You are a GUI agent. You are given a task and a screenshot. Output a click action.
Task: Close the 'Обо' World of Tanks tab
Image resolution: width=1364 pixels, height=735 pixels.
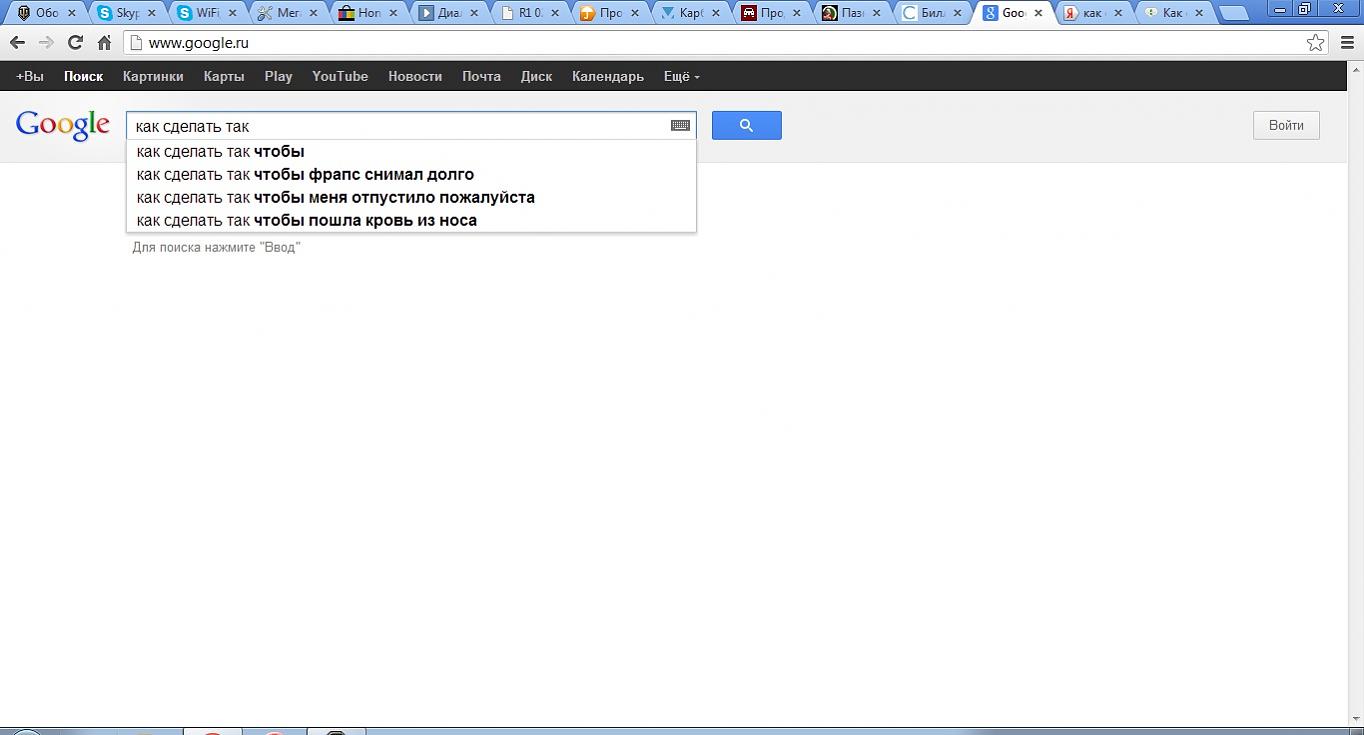[x=71, y=13]
